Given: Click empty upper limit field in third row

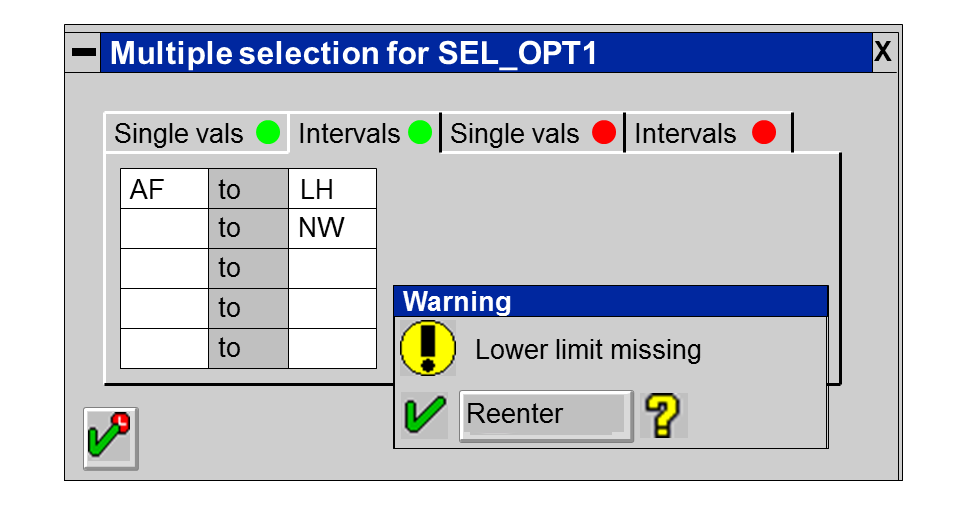Looking at the screenshot, I should click(x=332, y=269).
